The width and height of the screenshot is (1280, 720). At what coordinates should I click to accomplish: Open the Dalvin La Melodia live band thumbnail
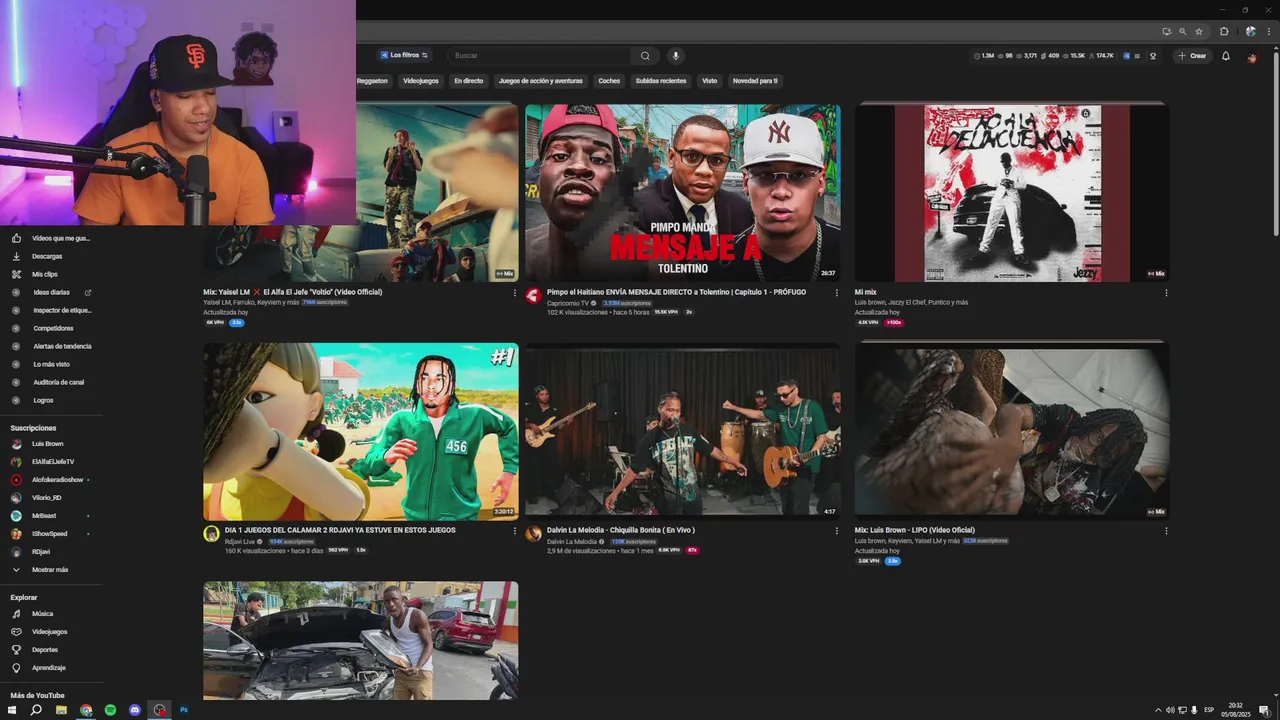[682, 432]
